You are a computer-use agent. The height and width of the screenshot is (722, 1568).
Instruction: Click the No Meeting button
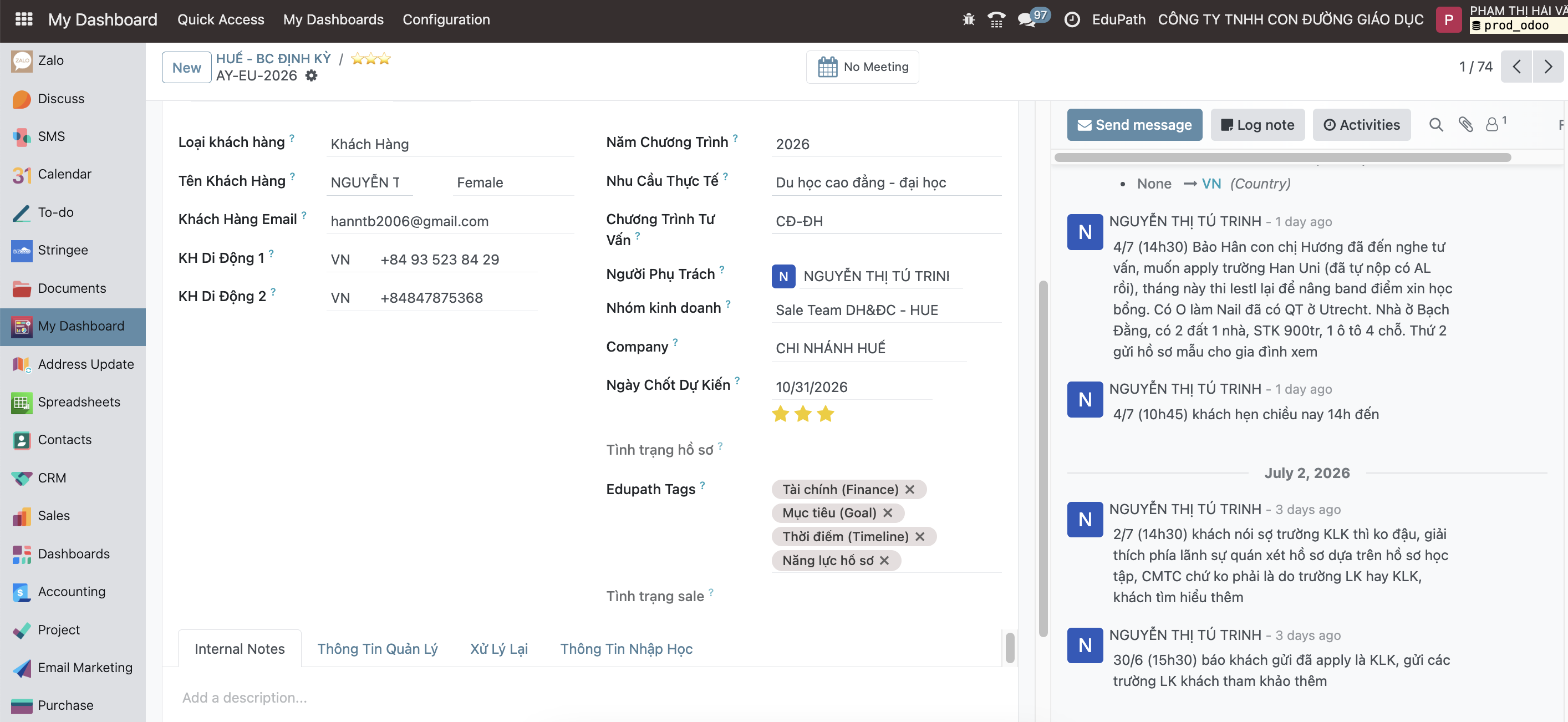point(863,67)
